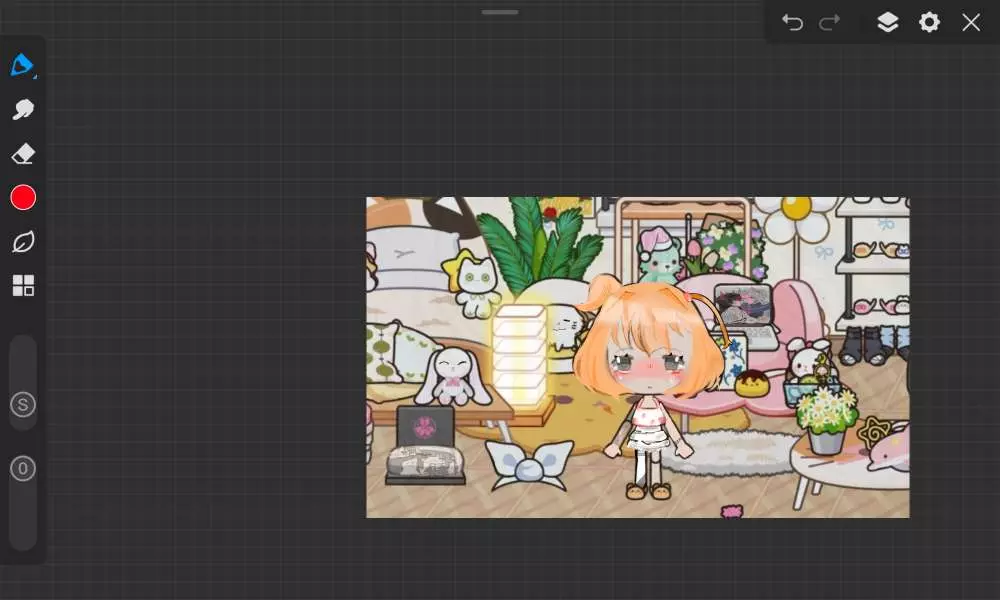1000x600 pixels.
Task: Open the layers panel
Action: [888, 22]
